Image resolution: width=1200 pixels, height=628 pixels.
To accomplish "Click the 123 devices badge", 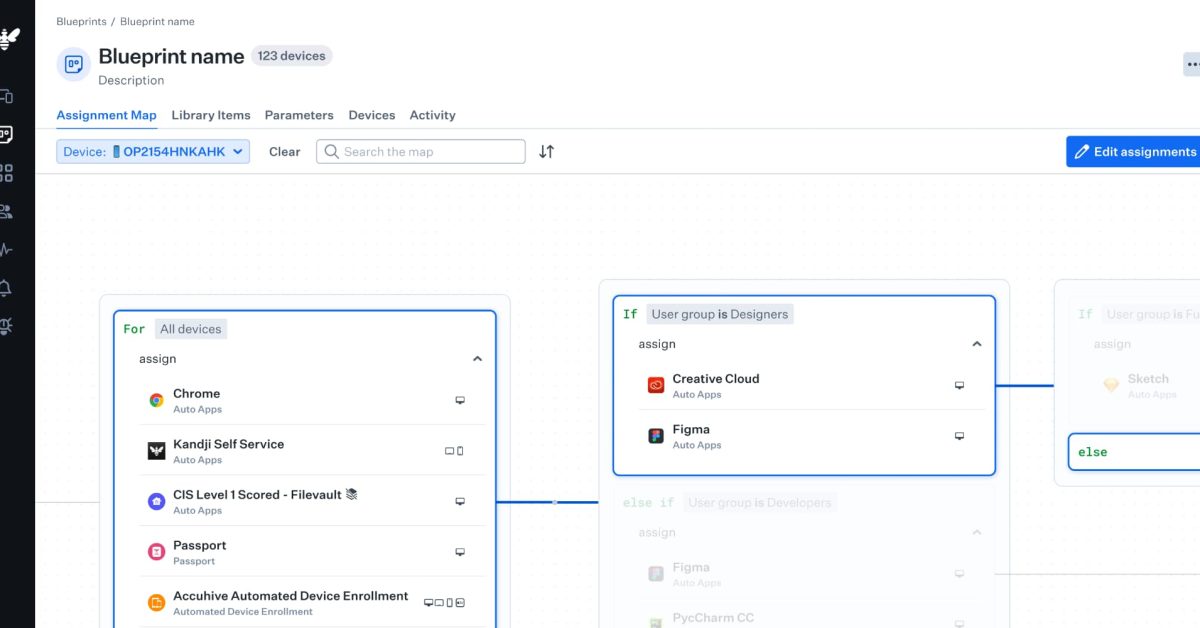I will click(291, 56).
